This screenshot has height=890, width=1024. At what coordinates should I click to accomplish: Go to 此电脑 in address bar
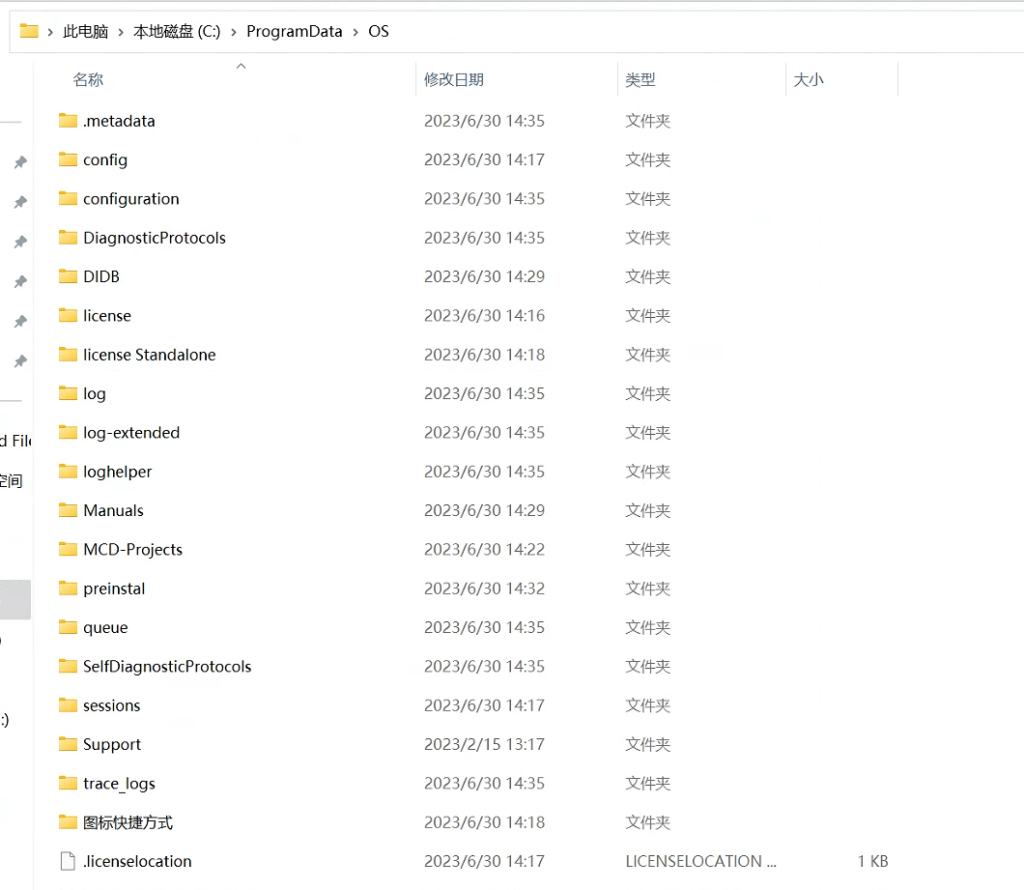[x=86, y=32]
